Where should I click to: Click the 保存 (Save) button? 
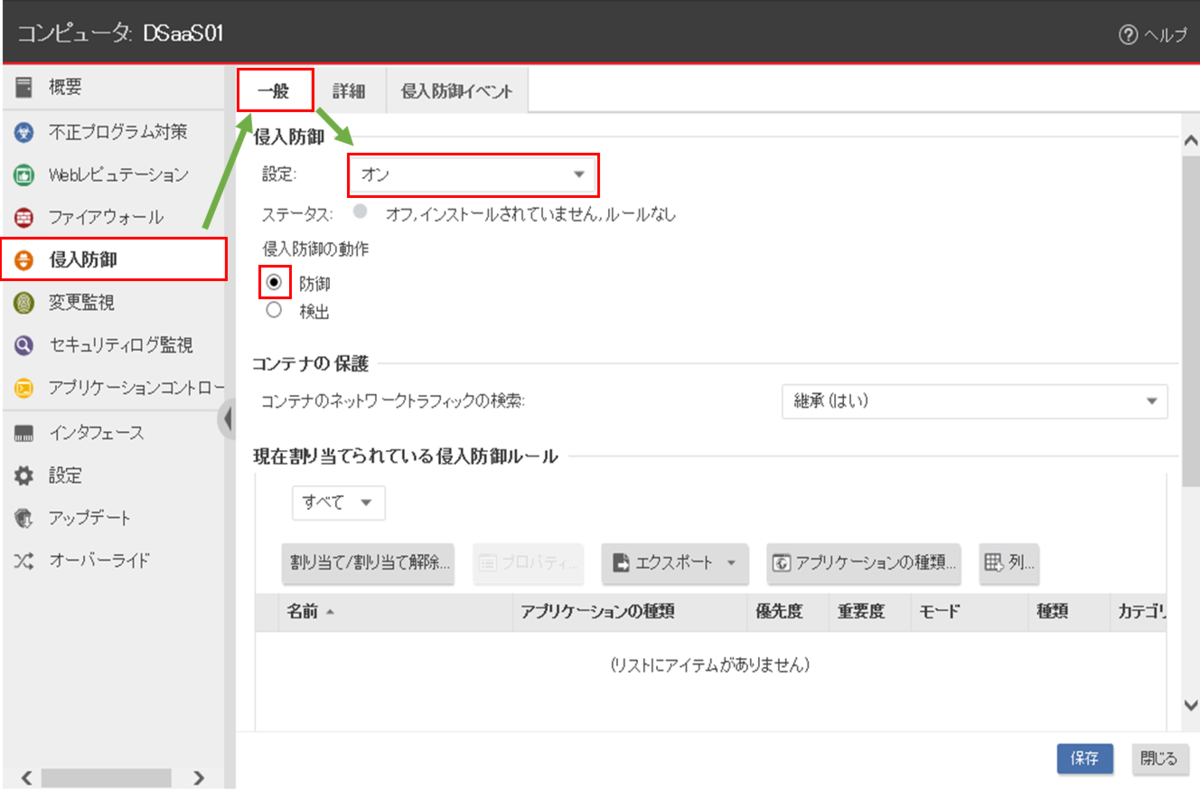click(x=1084, y=759)
